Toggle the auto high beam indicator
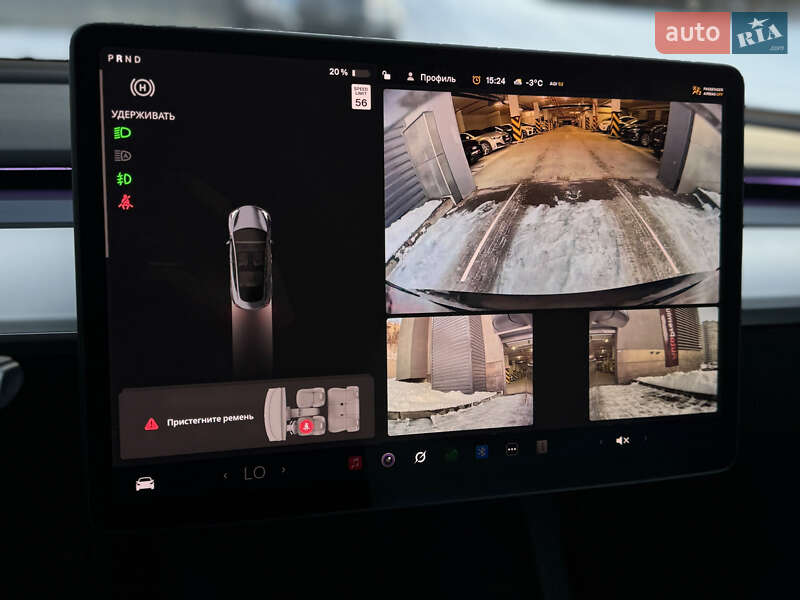800x600 pixels. point(124,155)
